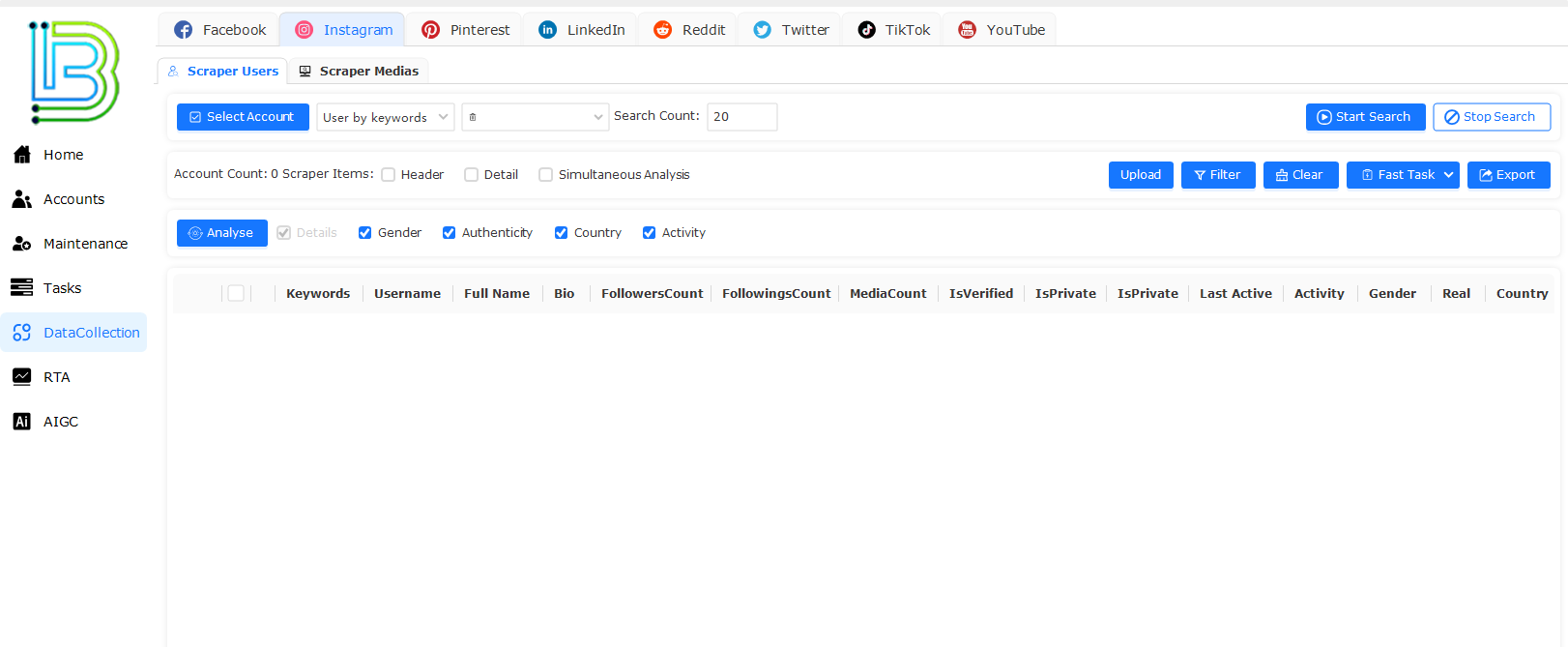Click the Start Search button

[x=1365, y=117]
